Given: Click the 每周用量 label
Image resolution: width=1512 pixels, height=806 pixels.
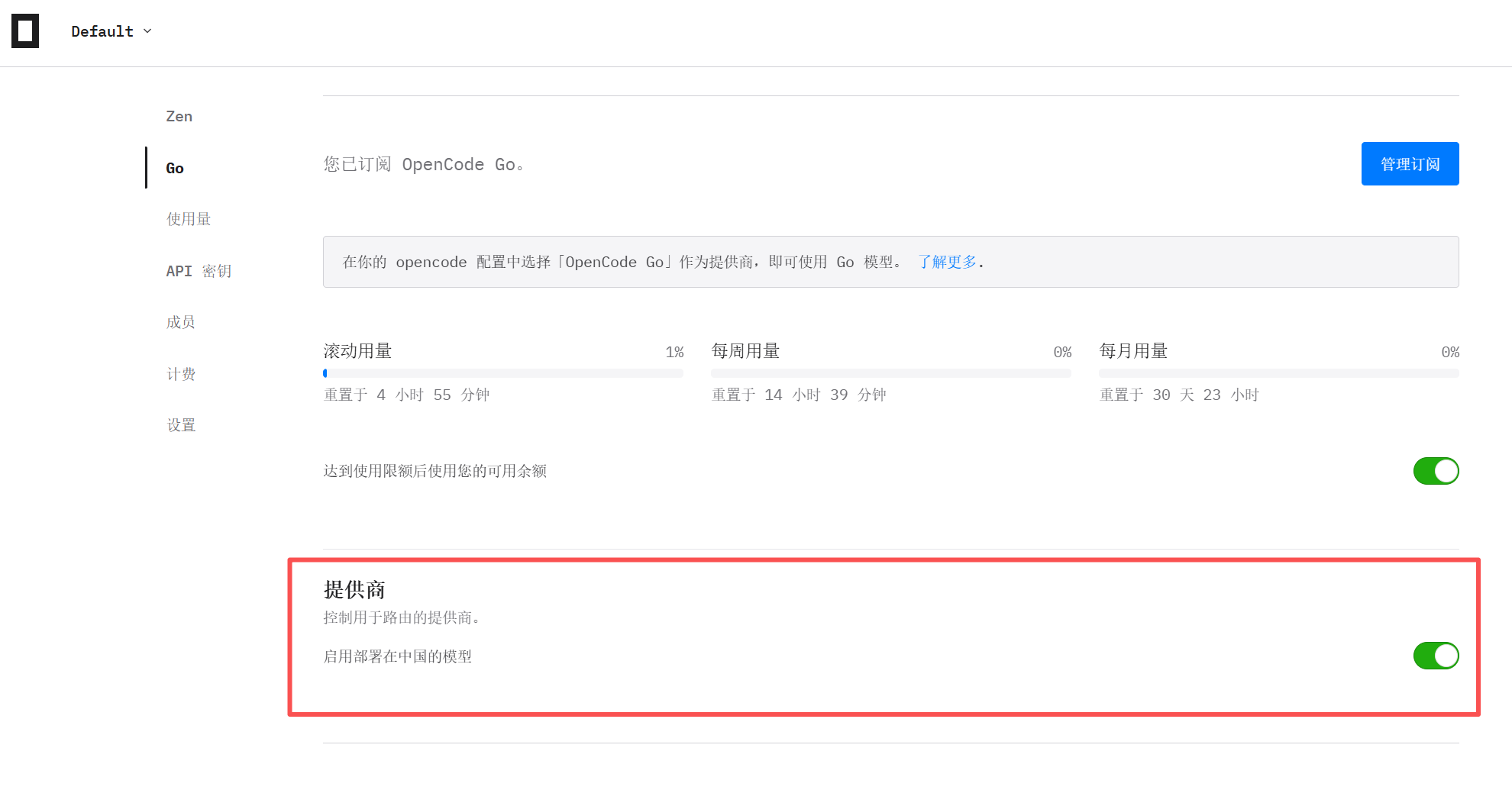Looking at the screenshot, I should tap(745, 351).
